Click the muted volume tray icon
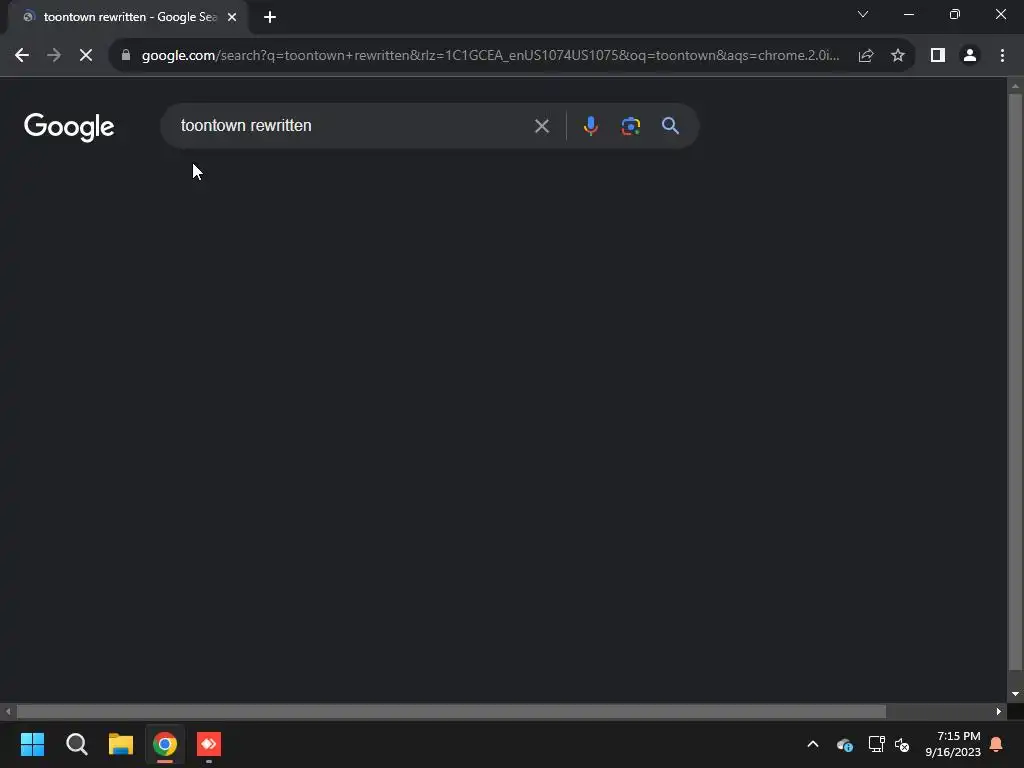 902,744
